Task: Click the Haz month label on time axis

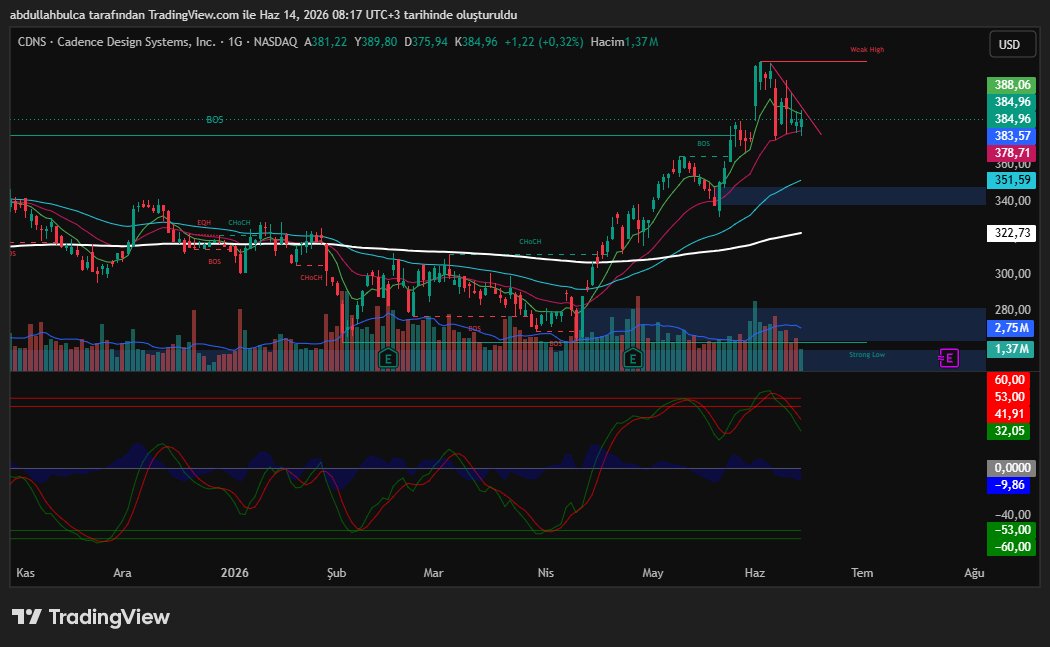Action: tap(755, 573)
